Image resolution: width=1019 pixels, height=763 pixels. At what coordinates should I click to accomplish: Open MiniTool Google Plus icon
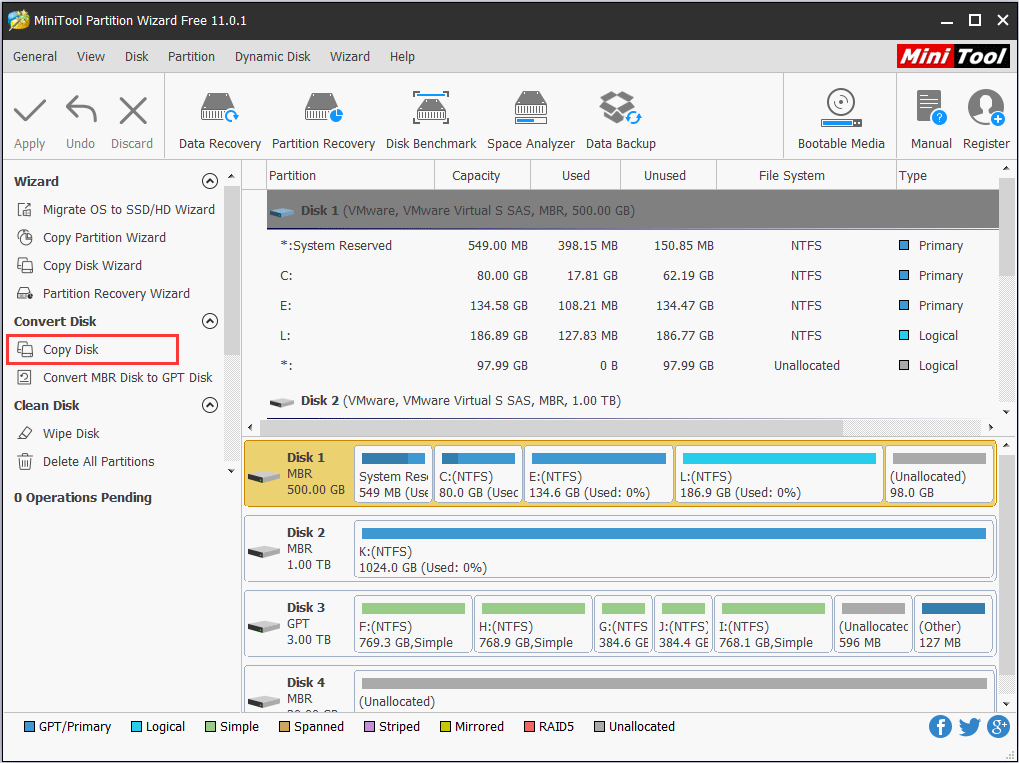click(998, 726)
